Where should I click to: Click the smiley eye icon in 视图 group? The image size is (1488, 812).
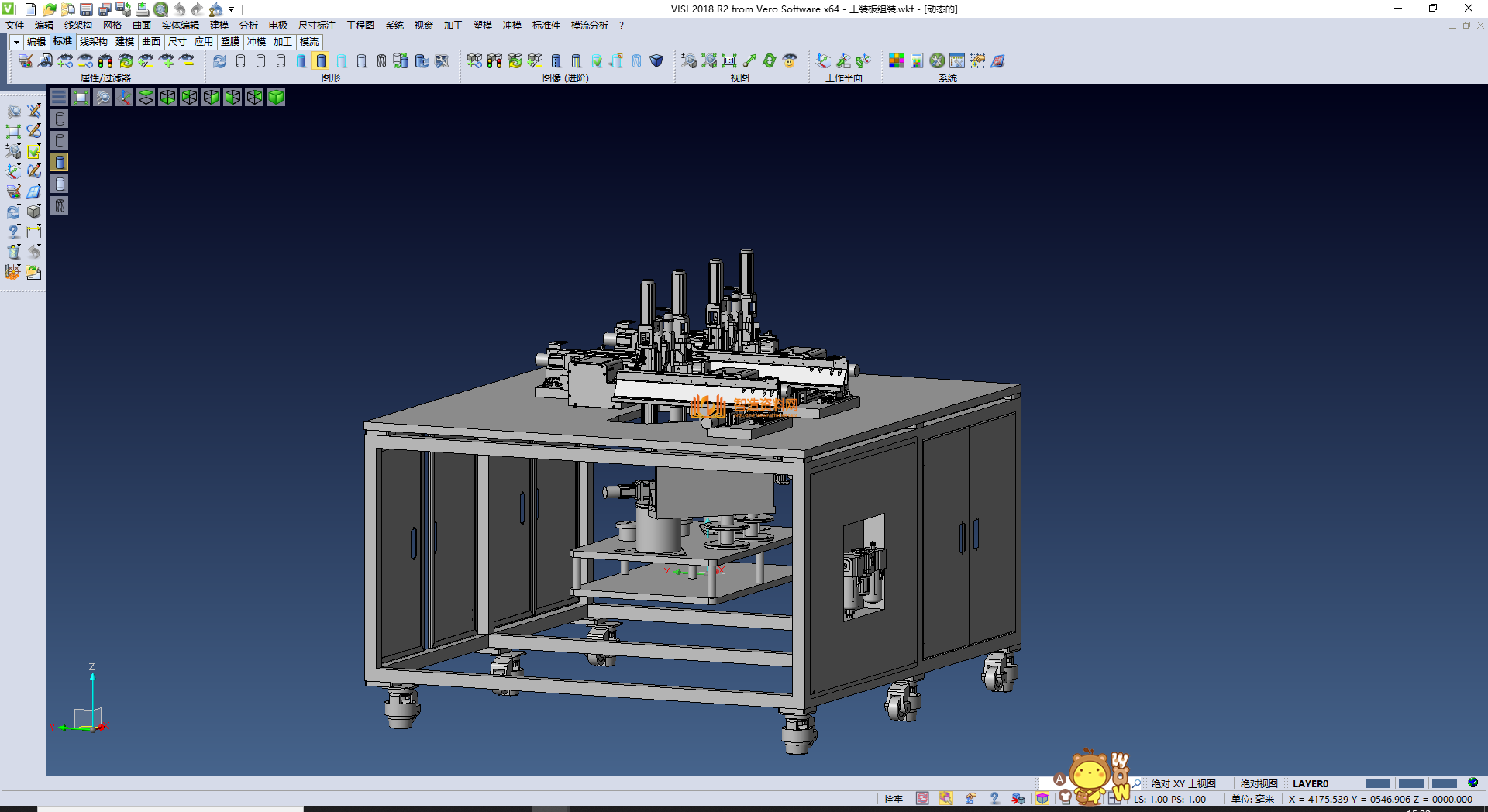[790, 61]
